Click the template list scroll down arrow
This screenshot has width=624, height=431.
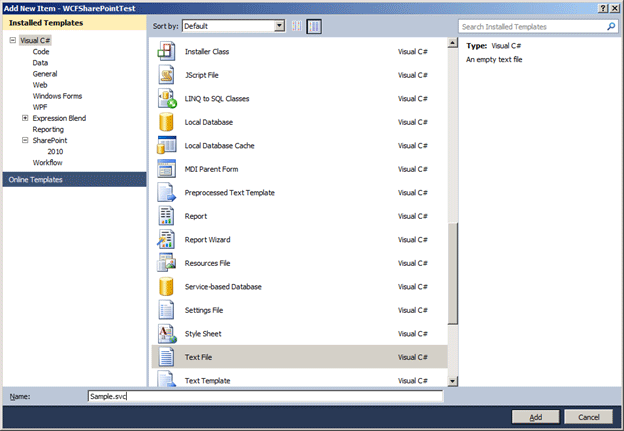[x=452, y=381]
